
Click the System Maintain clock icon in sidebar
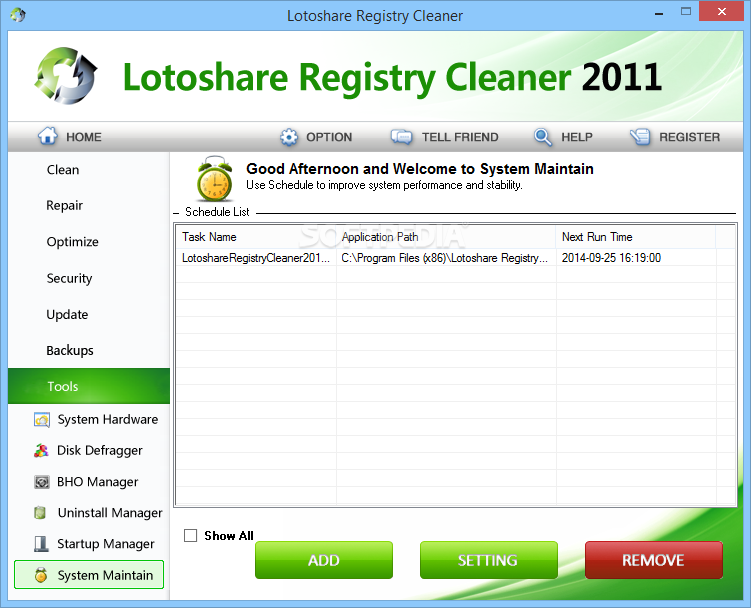coord(41,575)
